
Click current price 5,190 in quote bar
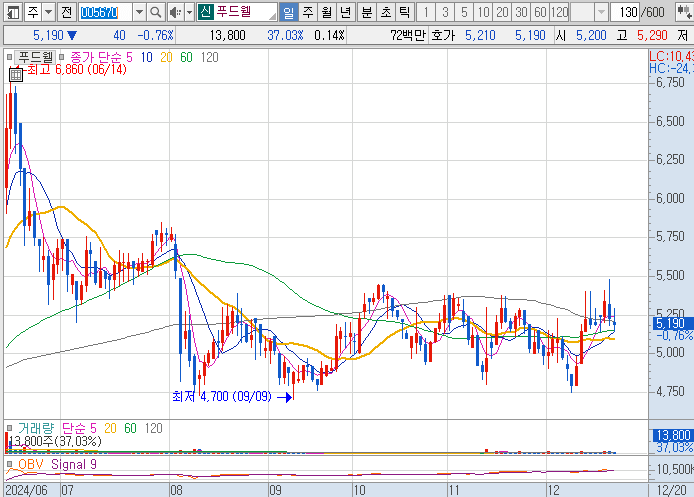pyautogui.click(x=50, y=35)
